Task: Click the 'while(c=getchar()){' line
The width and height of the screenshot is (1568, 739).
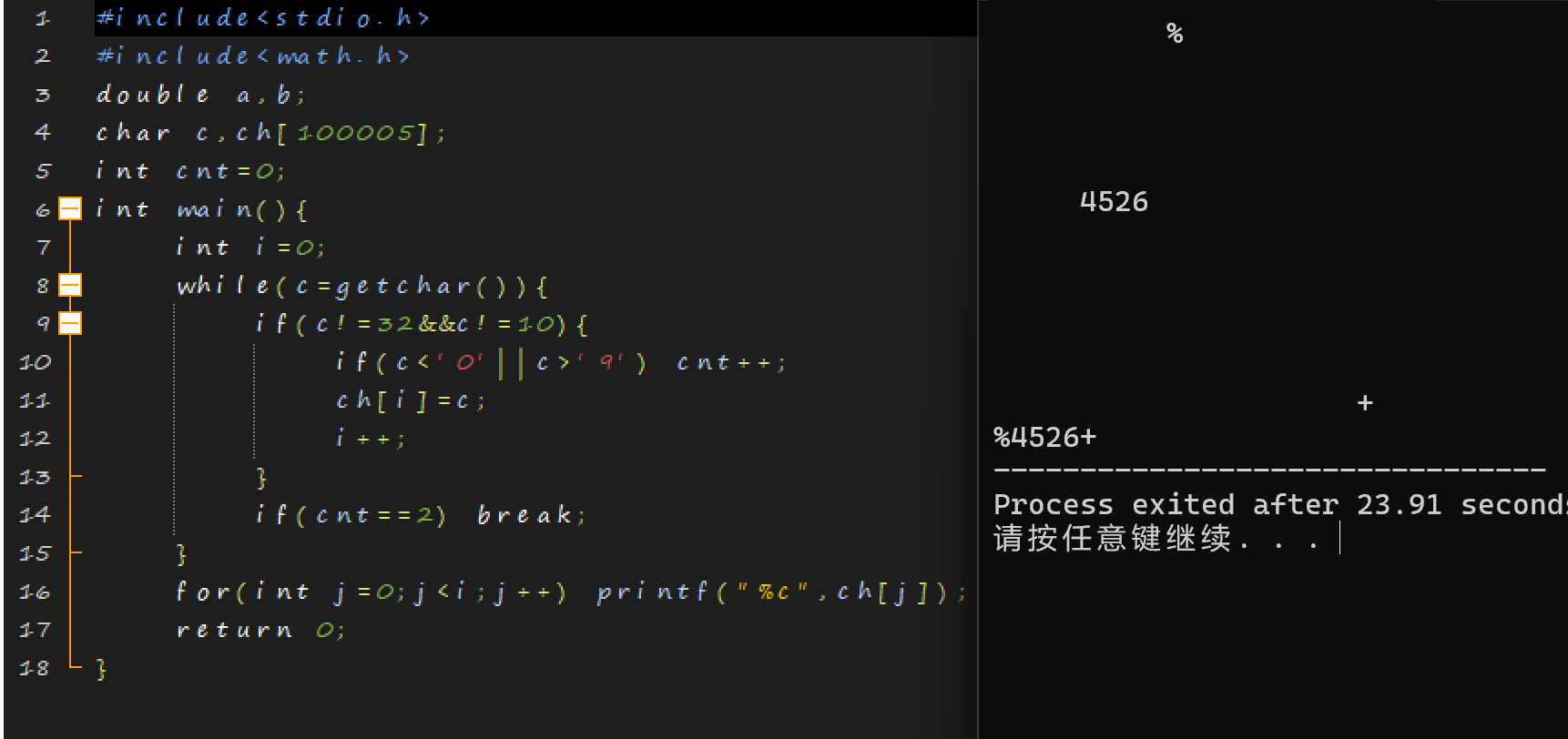Action: 362,286
